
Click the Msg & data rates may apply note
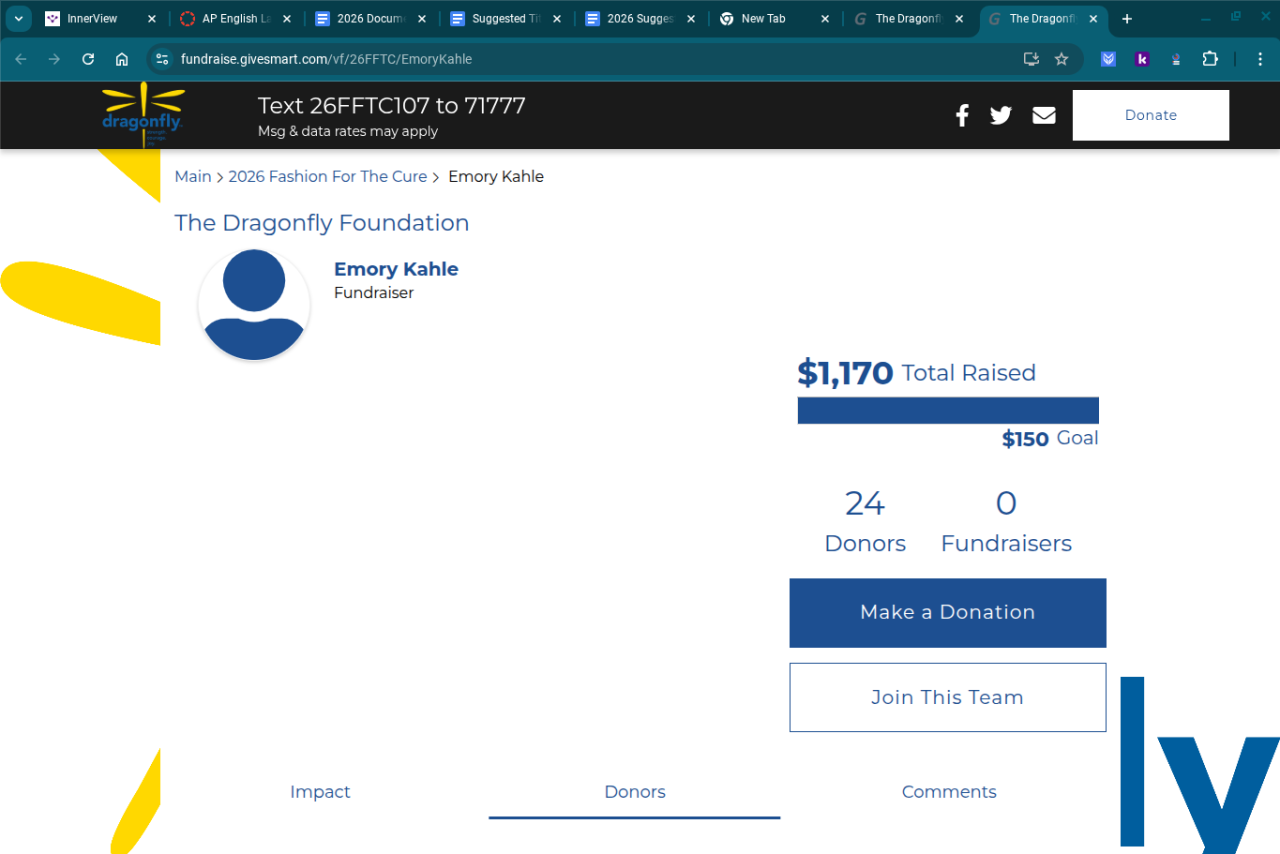pyautogui.click(x=348, y=132)
